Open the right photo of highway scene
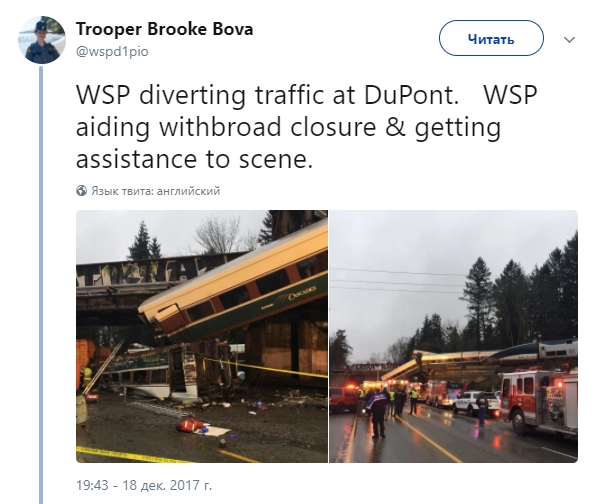604x504 pixels. pyautogui.click(x=454, y=336)
